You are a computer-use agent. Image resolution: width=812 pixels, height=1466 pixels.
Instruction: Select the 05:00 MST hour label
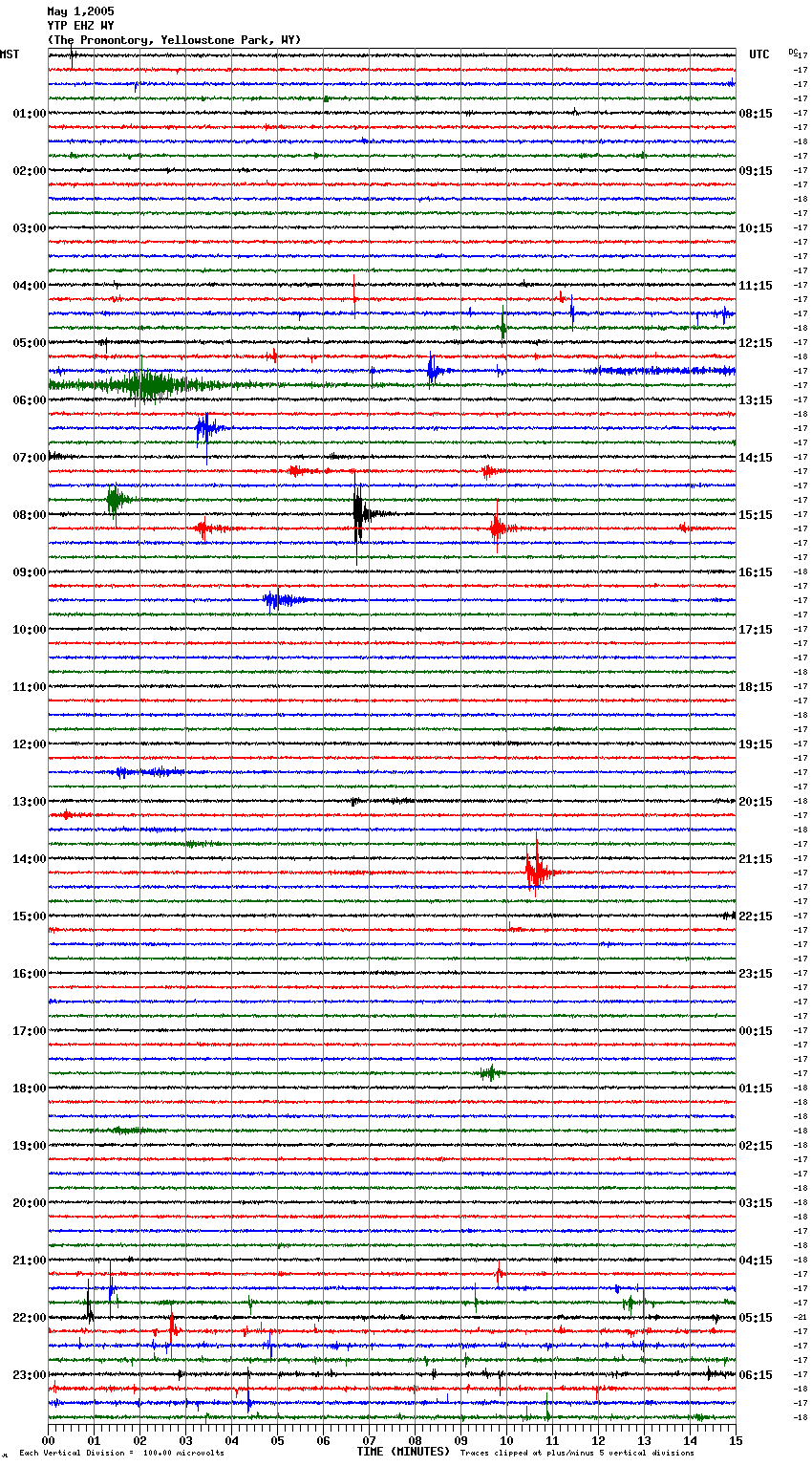pos(30,343)
